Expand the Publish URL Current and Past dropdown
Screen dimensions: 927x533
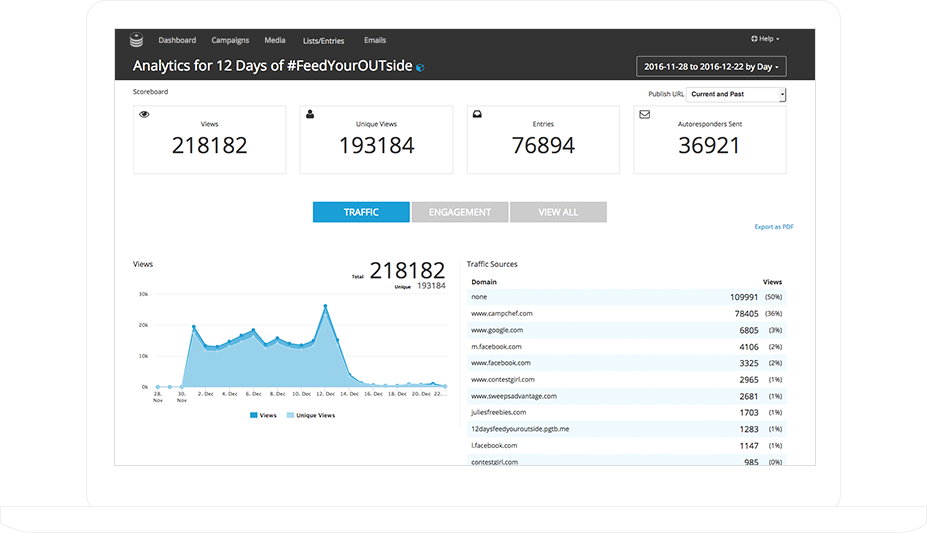pyautogui.click(x=735, y=94)
